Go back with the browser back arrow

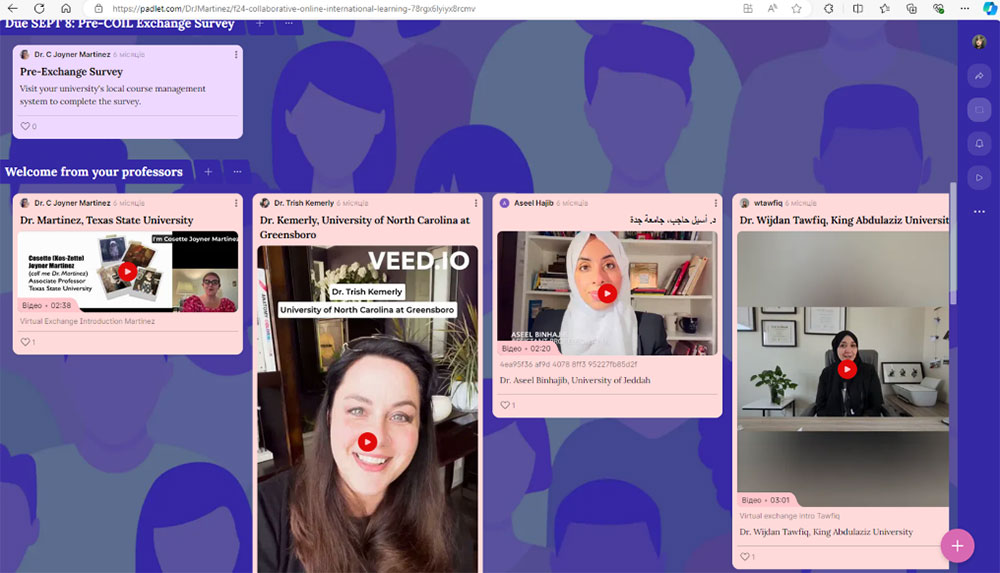pos(12,8)
